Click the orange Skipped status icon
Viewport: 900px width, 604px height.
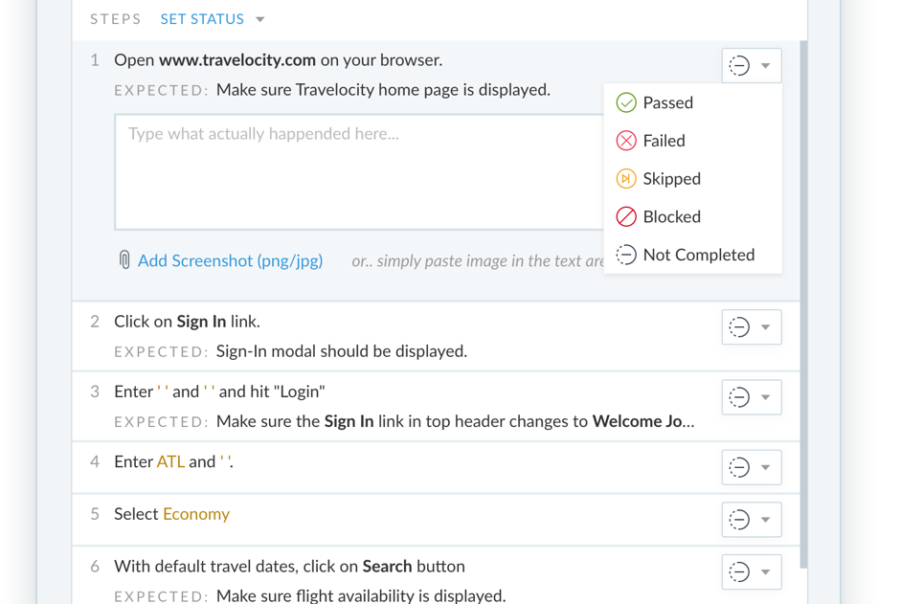[x=626, y=179]
